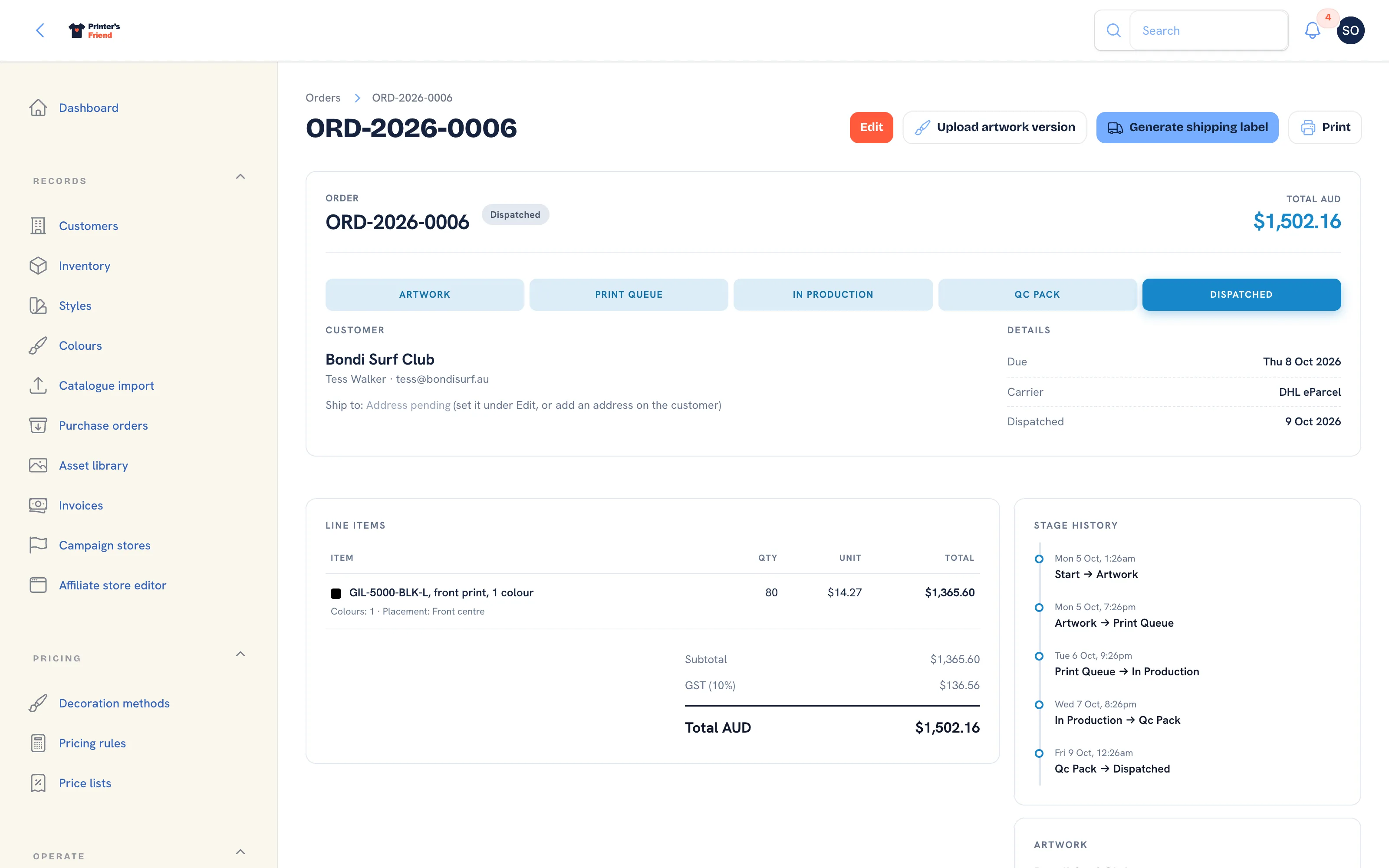This screenshot has height=868, width=1389.
Task: Open Dashboard link in sidebar
Action: (x=89, y=108)
